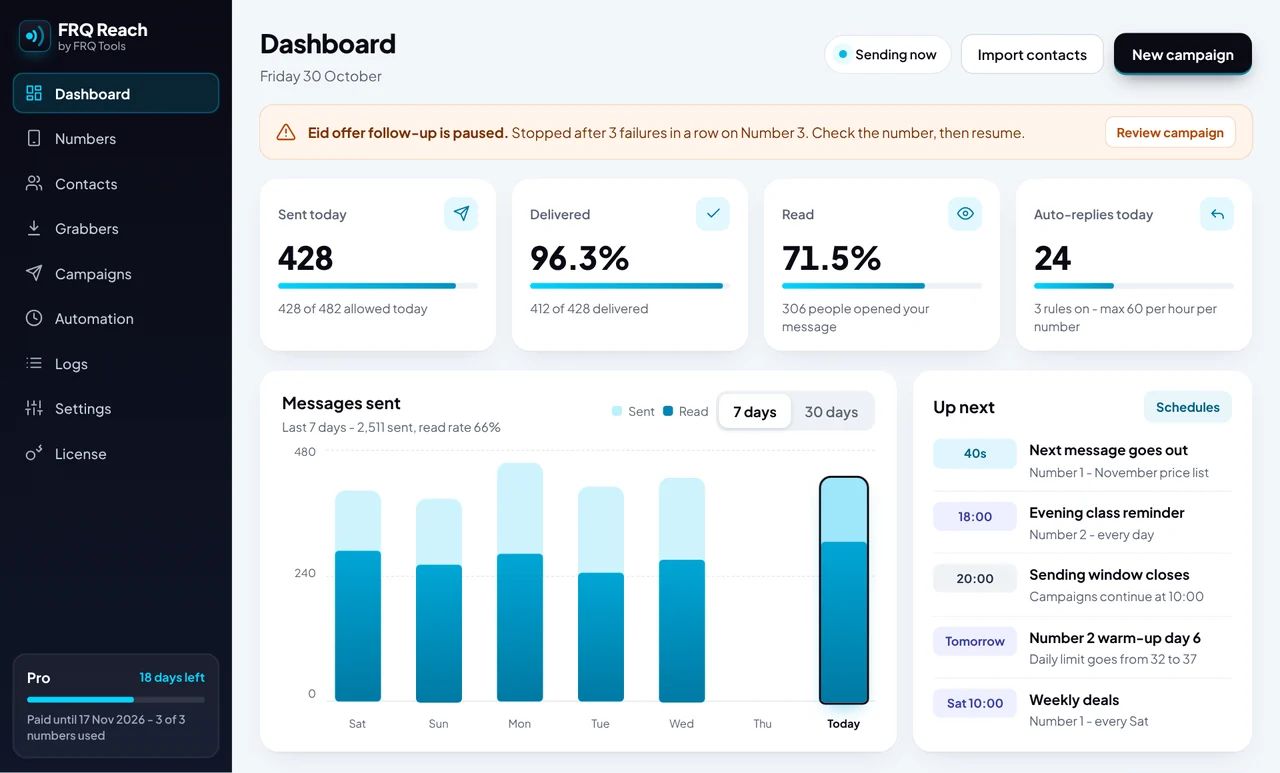The image size is (1280, 773).
Task: Open the Dashboard menu item
Action: point(116,93)
